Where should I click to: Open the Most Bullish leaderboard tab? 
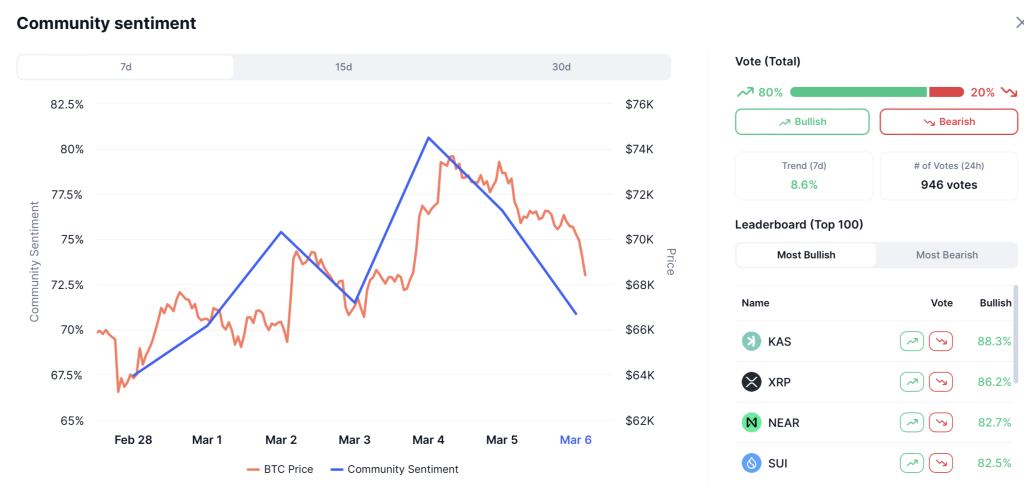click(x=806, y=255)
